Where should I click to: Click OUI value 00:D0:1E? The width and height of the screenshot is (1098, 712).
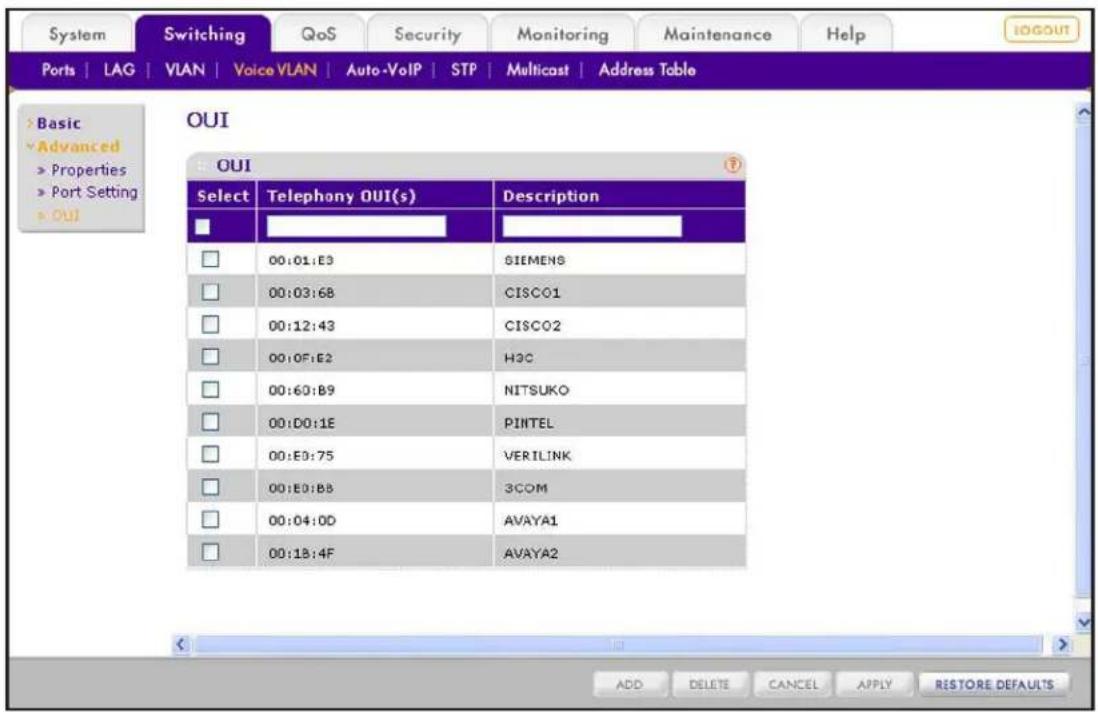301,423
